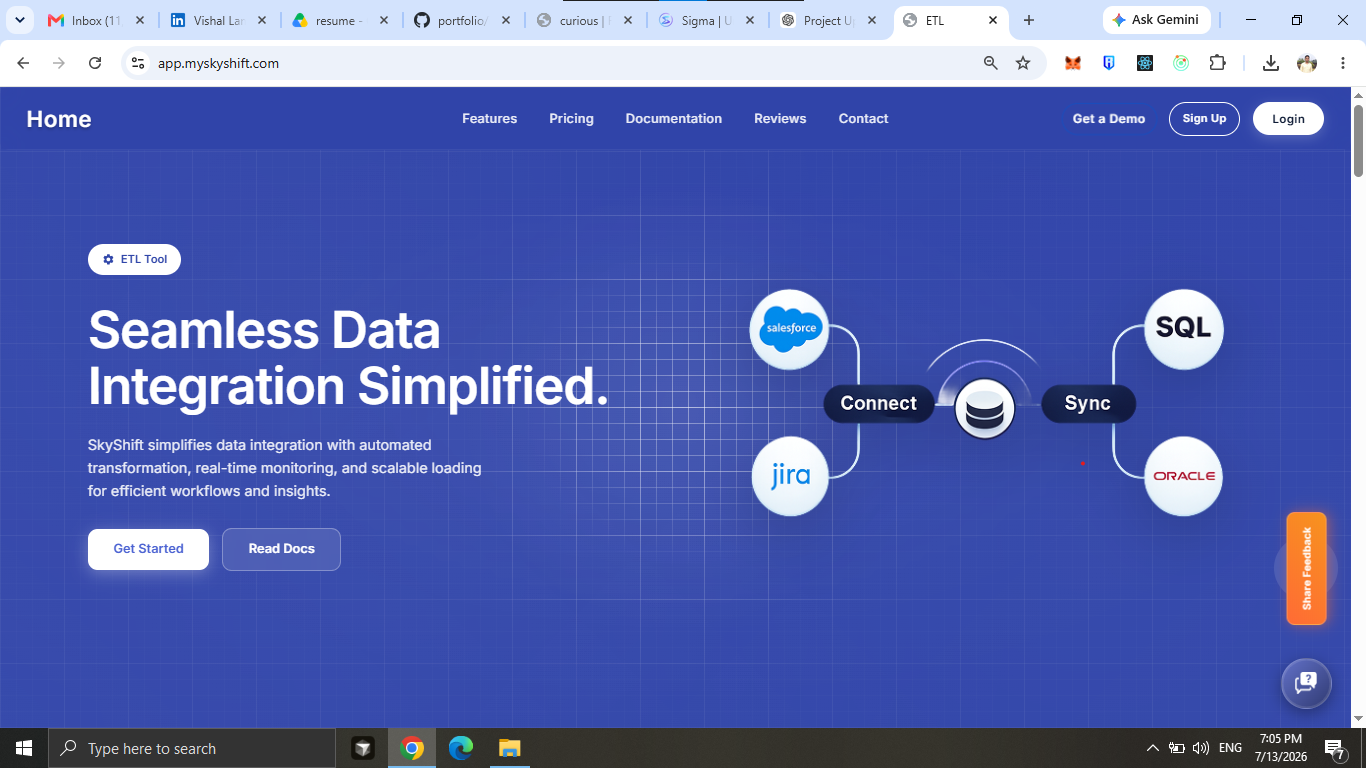Switch to the Sigma tab
The height and width of the screenshot is (768, 1366).
coord(708,20)
